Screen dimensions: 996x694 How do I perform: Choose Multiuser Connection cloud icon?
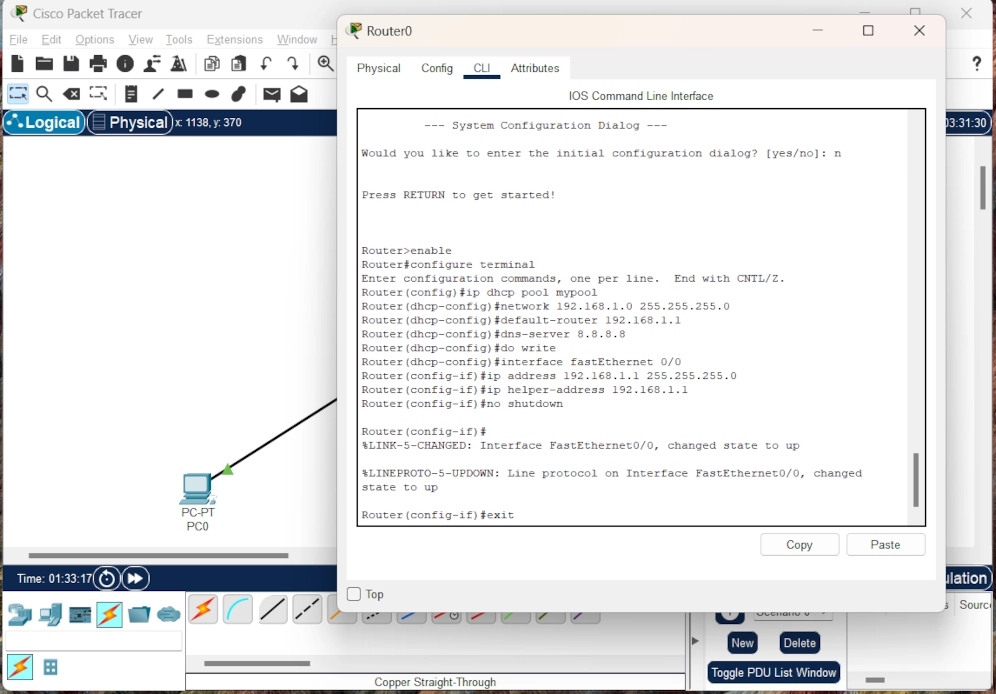point(169,615)
